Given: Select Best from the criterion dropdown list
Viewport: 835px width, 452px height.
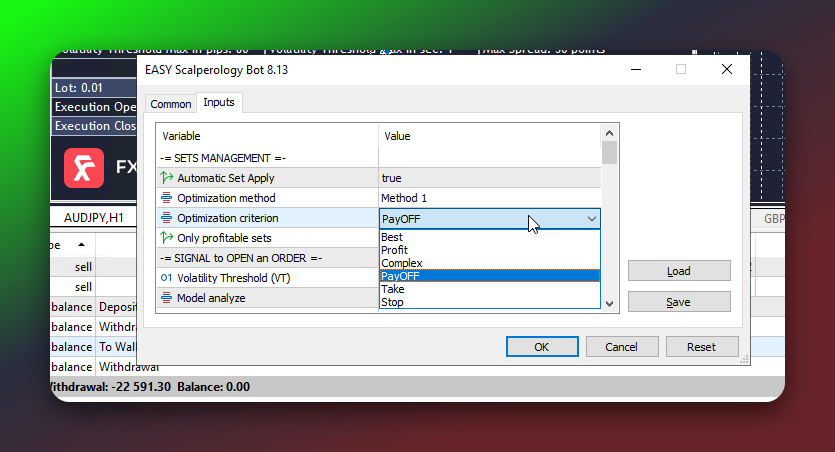Looking at the screenshot, I should 489,237.
